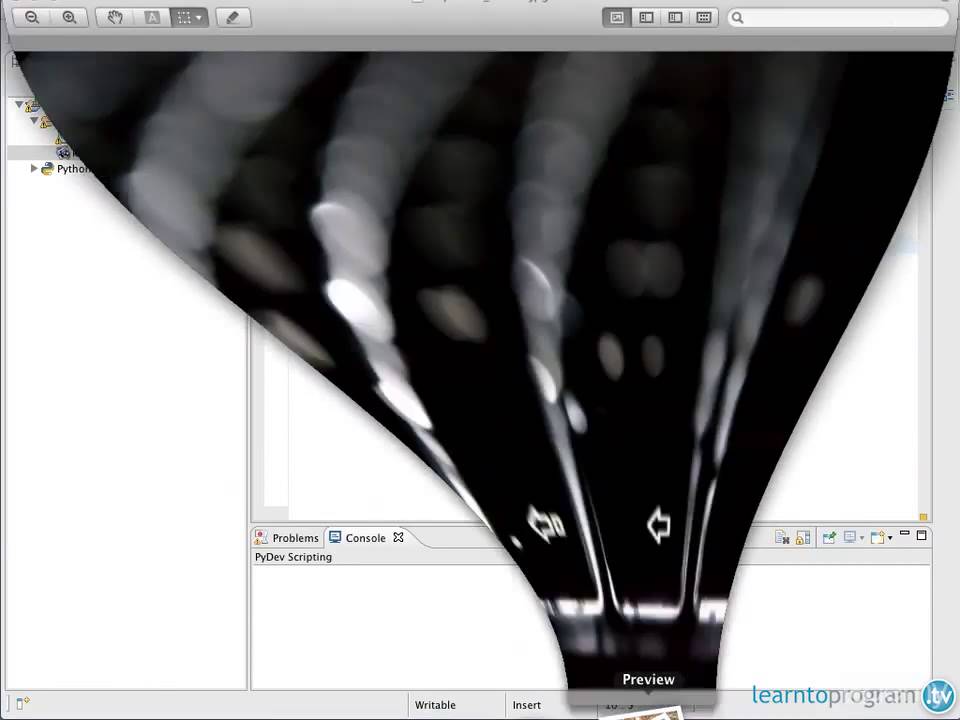Open the Open Console dropdown arrow
960x720 pixels.
890,538
